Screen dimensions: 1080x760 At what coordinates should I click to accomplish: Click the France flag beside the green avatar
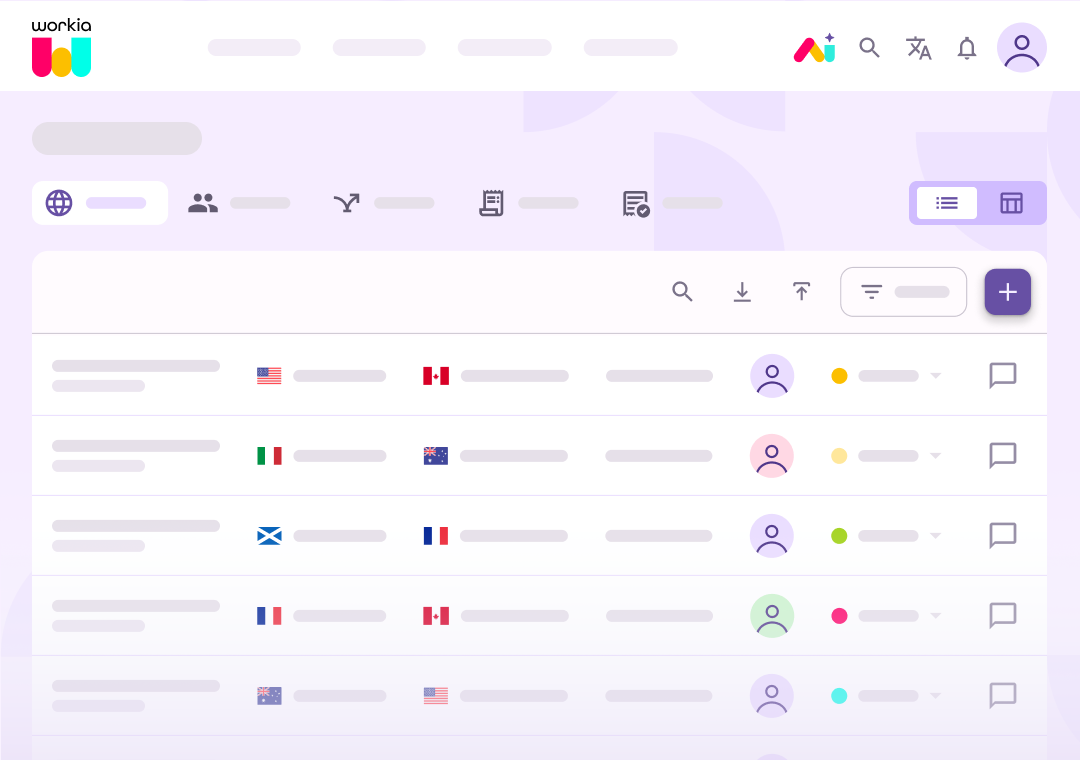[x=269, y=615]
